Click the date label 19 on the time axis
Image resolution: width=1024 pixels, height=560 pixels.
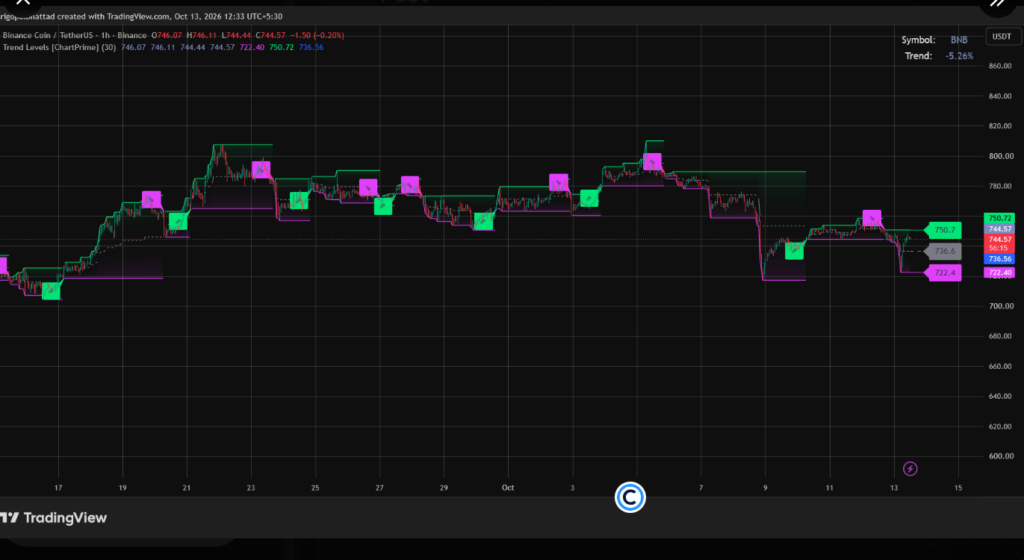click(x=122, y=488)
